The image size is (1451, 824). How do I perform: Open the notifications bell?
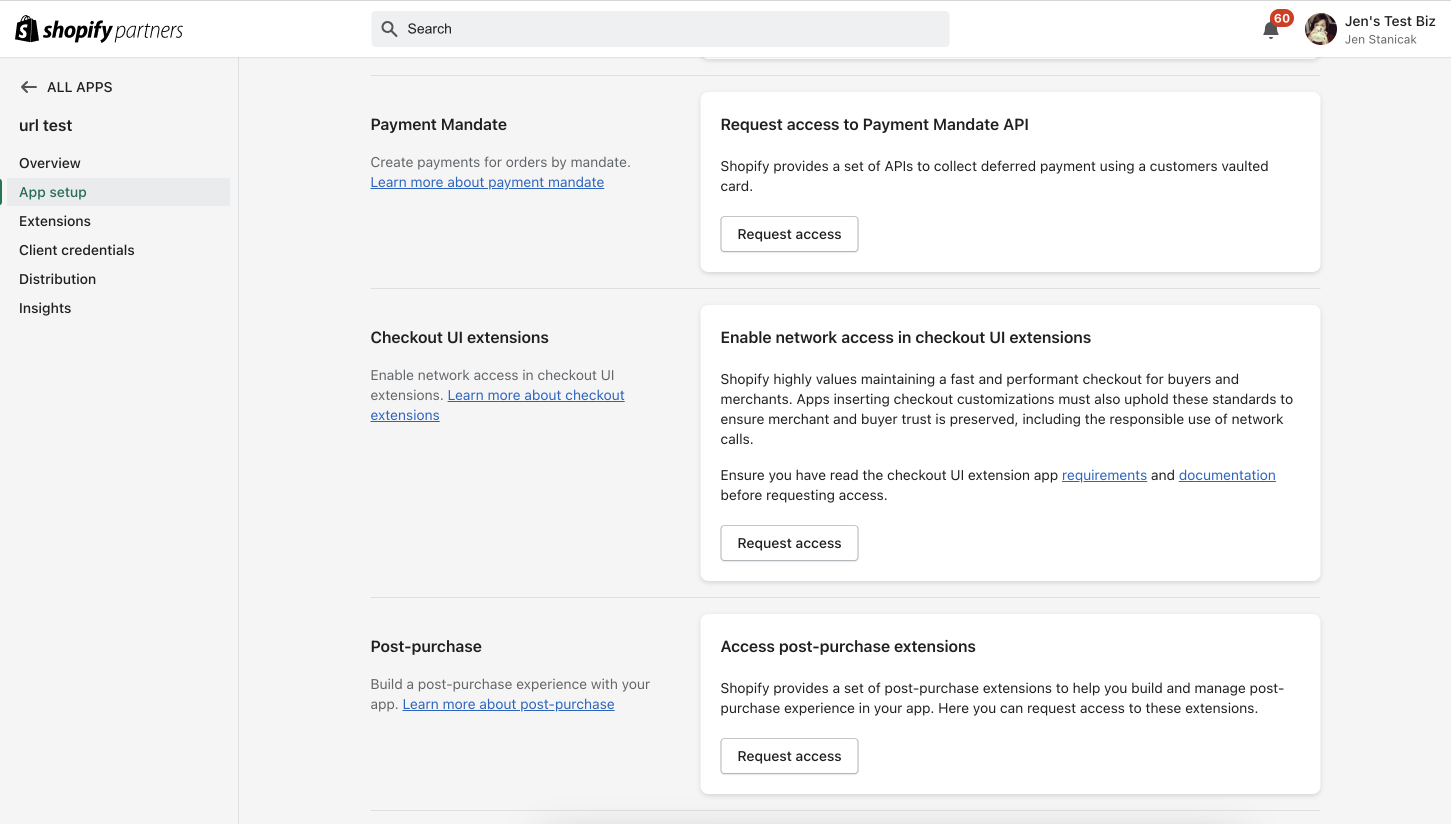(1271, 30)
